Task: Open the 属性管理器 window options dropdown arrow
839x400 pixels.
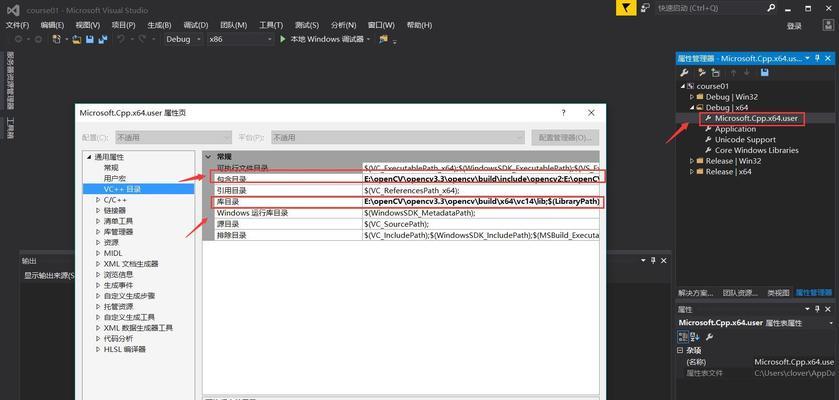Action: [808, 58]
